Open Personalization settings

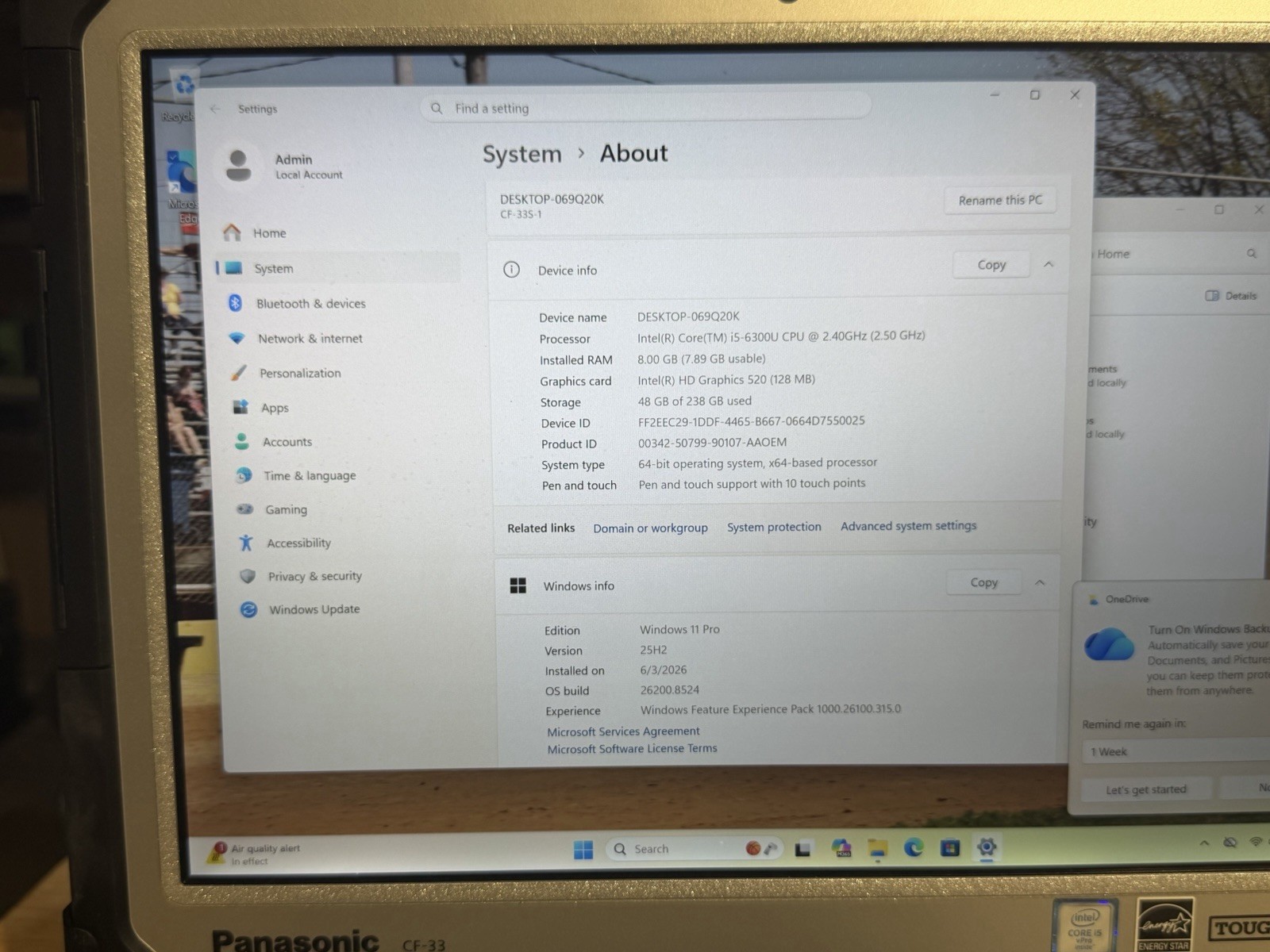coord(299,373)
